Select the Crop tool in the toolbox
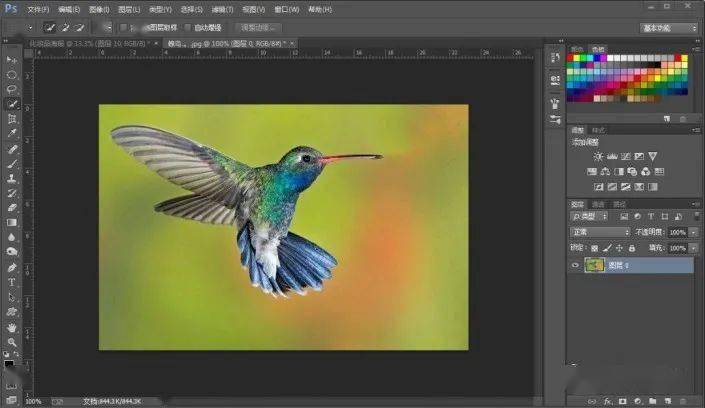705x408 pixels. [12, 118]
